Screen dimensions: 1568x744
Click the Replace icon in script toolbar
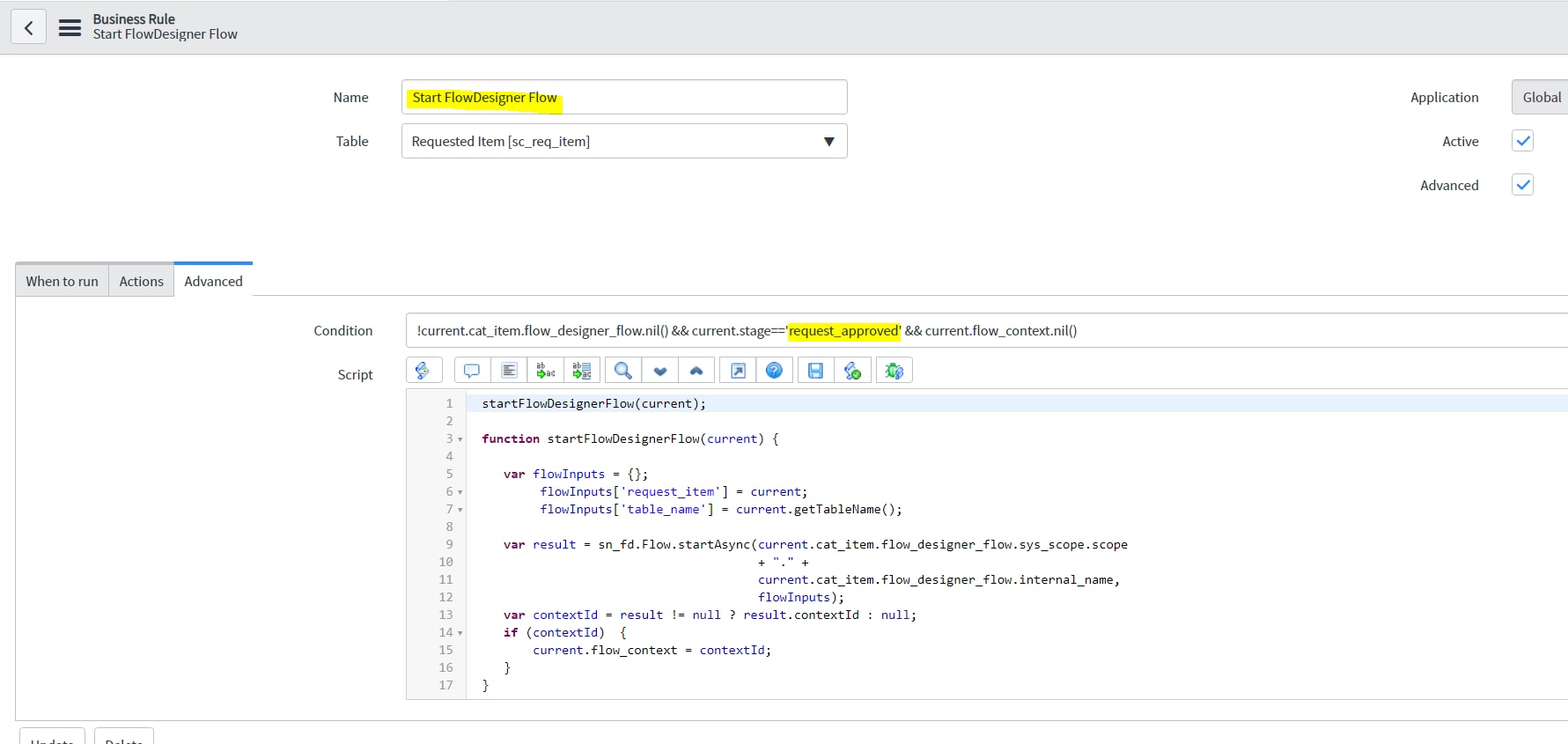click(546, 371)
